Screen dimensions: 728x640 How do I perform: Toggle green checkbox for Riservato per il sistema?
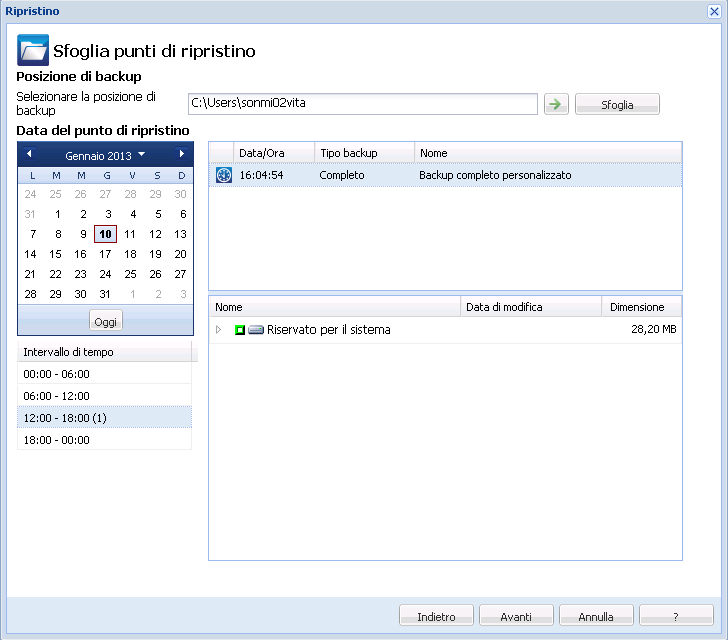(x=240, y=330)
